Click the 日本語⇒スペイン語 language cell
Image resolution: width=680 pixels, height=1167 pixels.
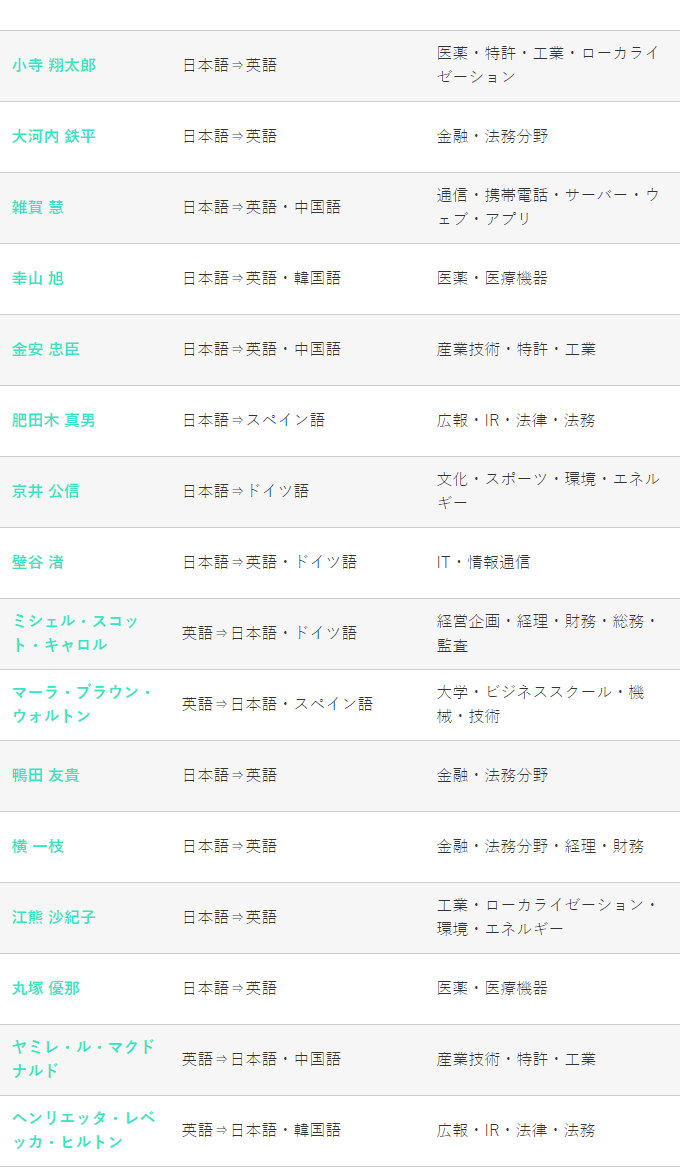253,420
